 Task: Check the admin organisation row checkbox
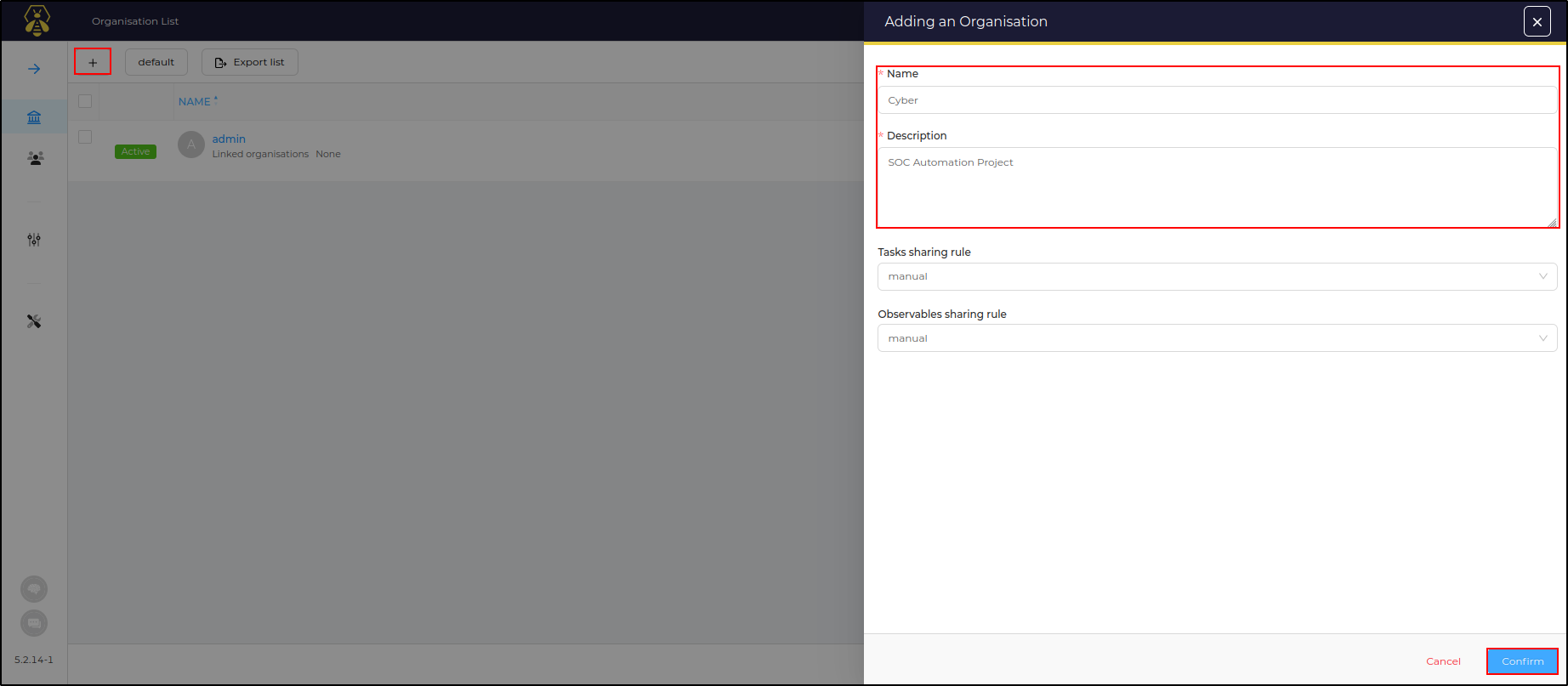click(85, 137)
